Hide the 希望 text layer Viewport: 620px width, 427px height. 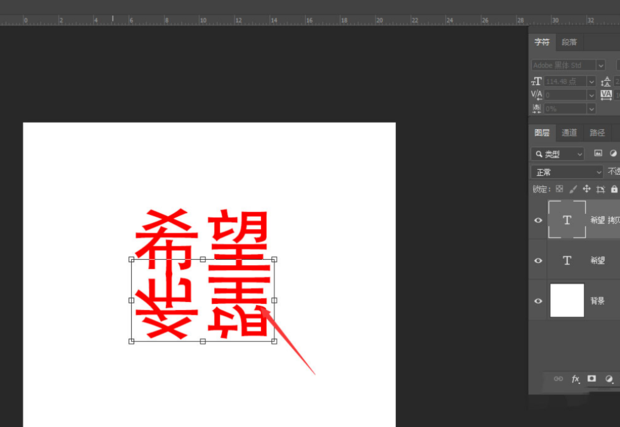click(x=538, y=261)
